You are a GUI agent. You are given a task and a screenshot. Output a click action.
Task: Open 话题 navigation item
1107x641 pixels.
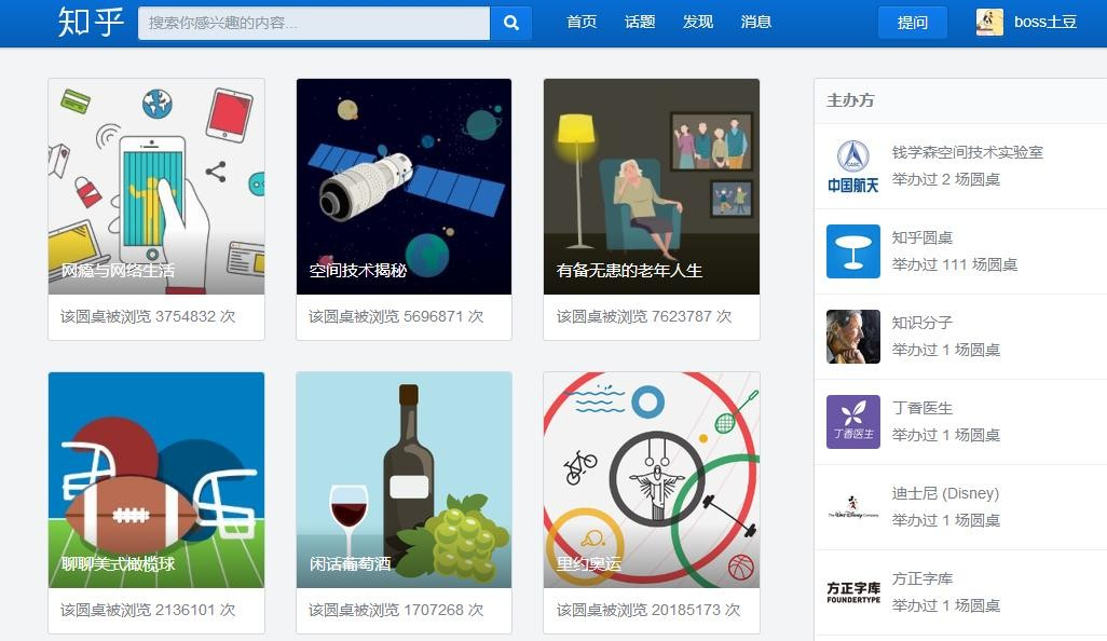click(640, 22)
